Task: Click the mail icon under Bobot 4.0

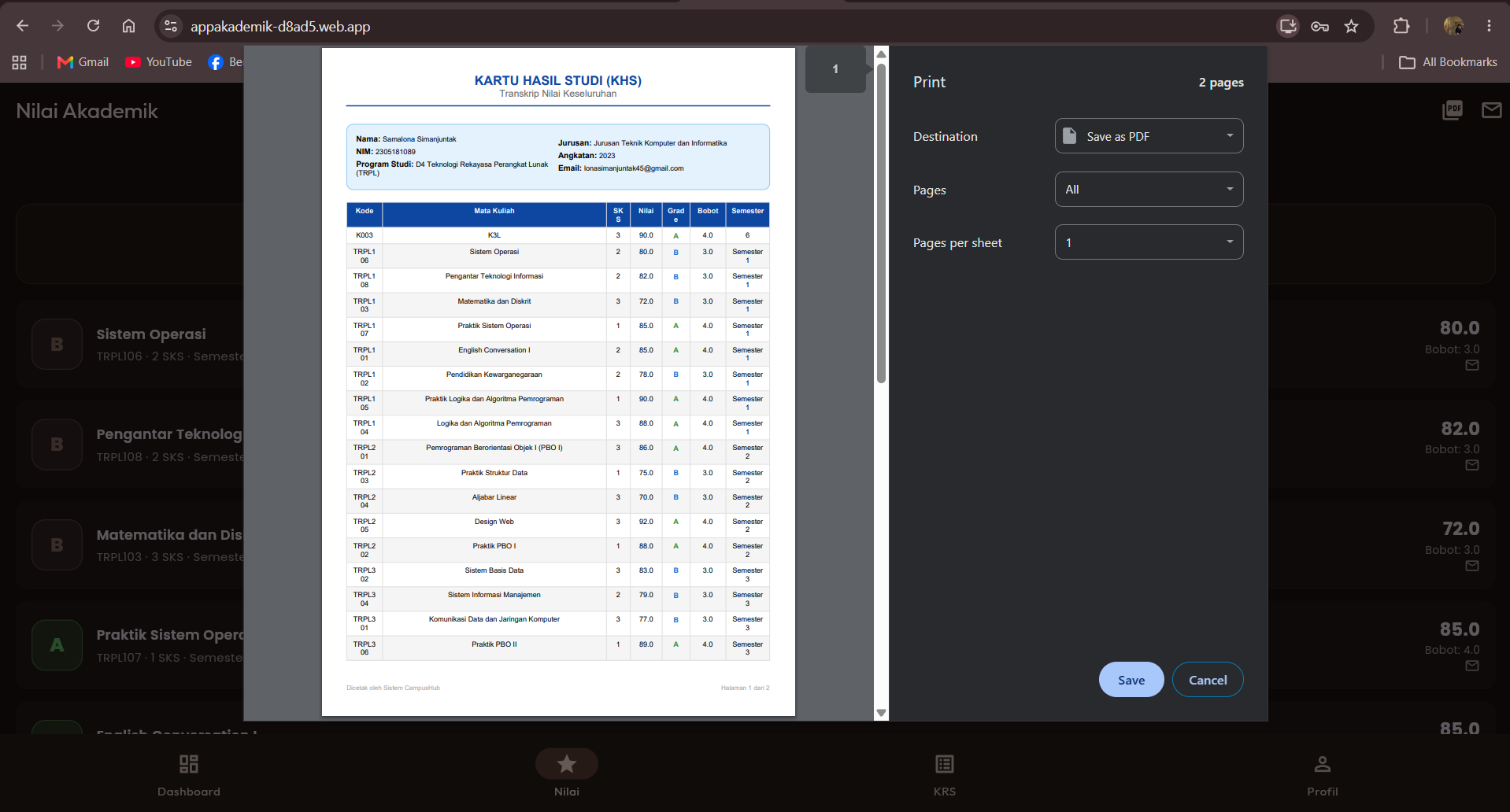Action: point(1472,666)
